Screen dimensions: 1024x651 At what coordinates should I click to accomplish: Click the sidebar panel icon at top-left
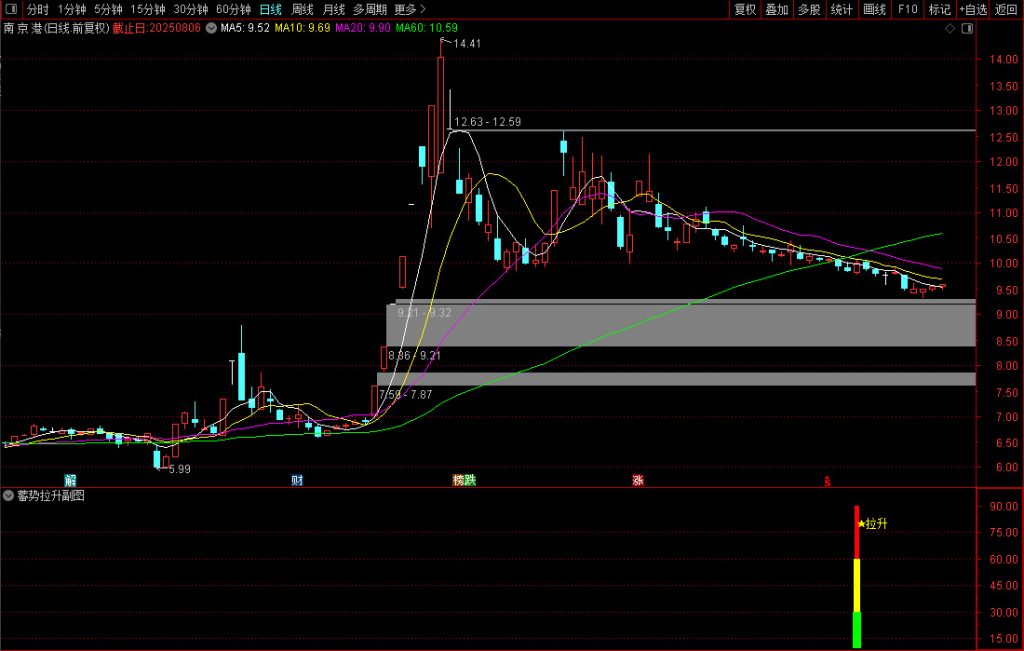tap(11, 10)
